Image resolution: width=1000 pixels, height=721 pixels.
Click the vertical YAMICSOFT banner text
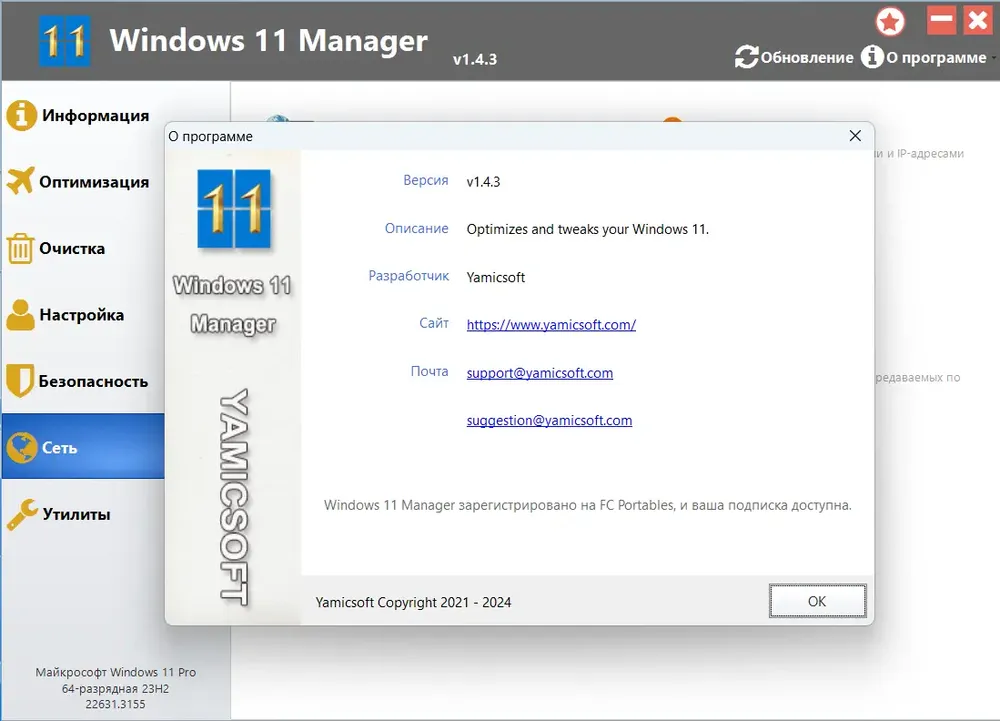coord(234,497)
